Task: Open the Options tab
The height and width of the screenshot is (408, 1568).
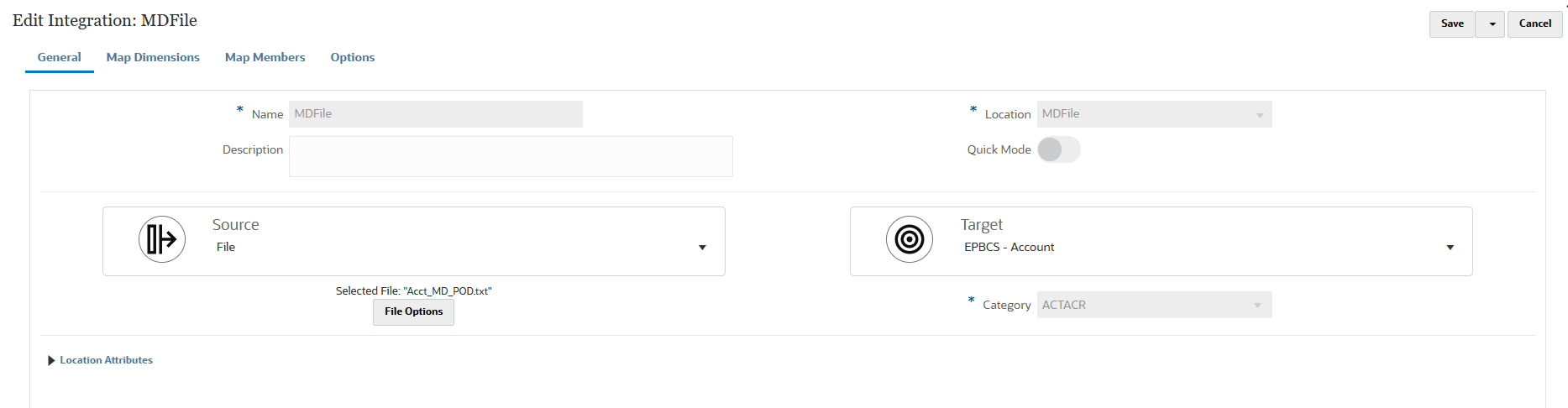Action: (352, 57)
